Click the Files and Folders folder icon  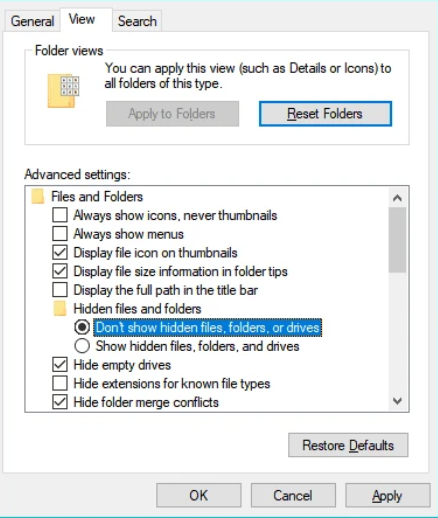tap(38, 197)
